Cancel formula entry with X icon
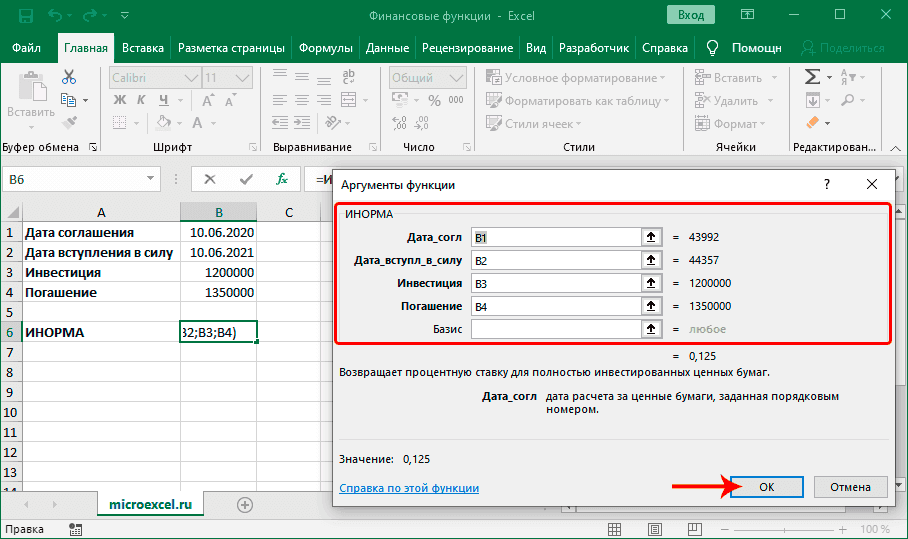This screenshot has width=908, height=539. pos(209,179)
